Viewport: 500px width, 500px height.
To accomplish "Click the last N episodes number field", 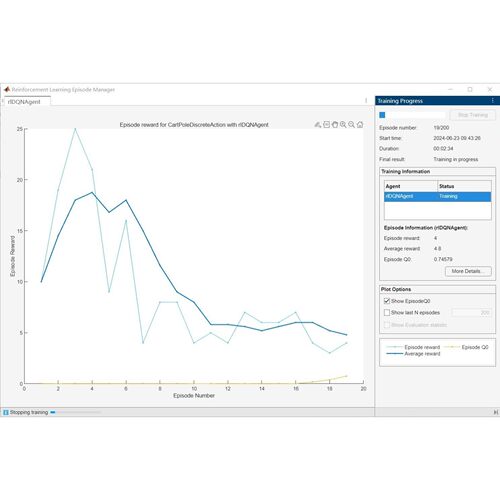I will [471, 313].
